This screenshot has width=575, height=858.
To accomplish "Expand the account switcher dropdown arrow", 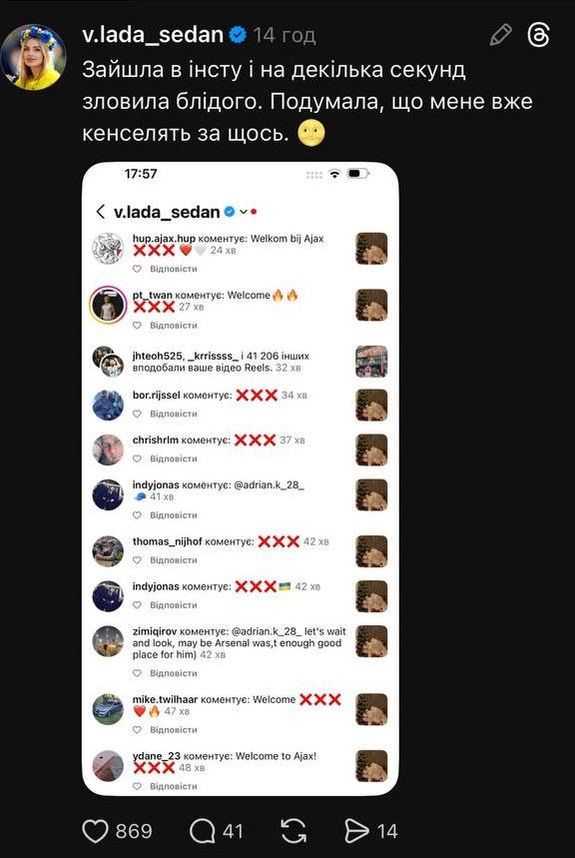I will tap(243, 212).
